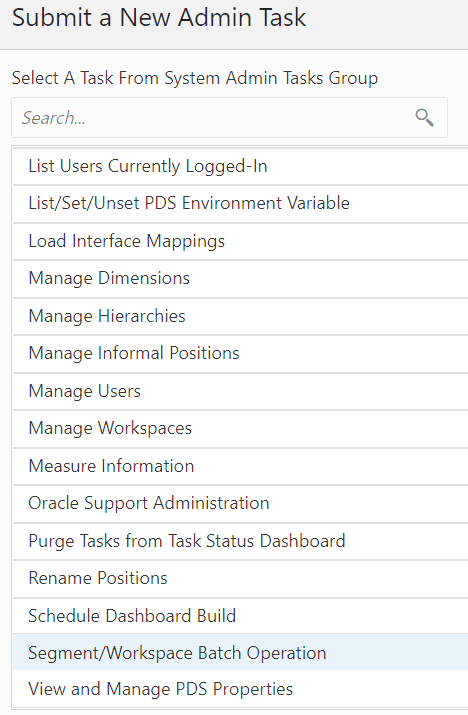
Task: Choose List/Set/Unset PDS Environment Variable
Action: 240,203
